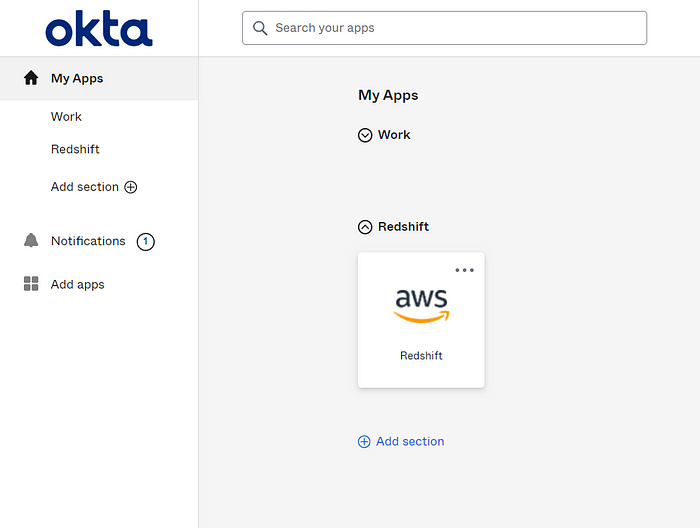Collapse the Redshift section chevron
Screen dimensions: 700x528
coord(365,227)
